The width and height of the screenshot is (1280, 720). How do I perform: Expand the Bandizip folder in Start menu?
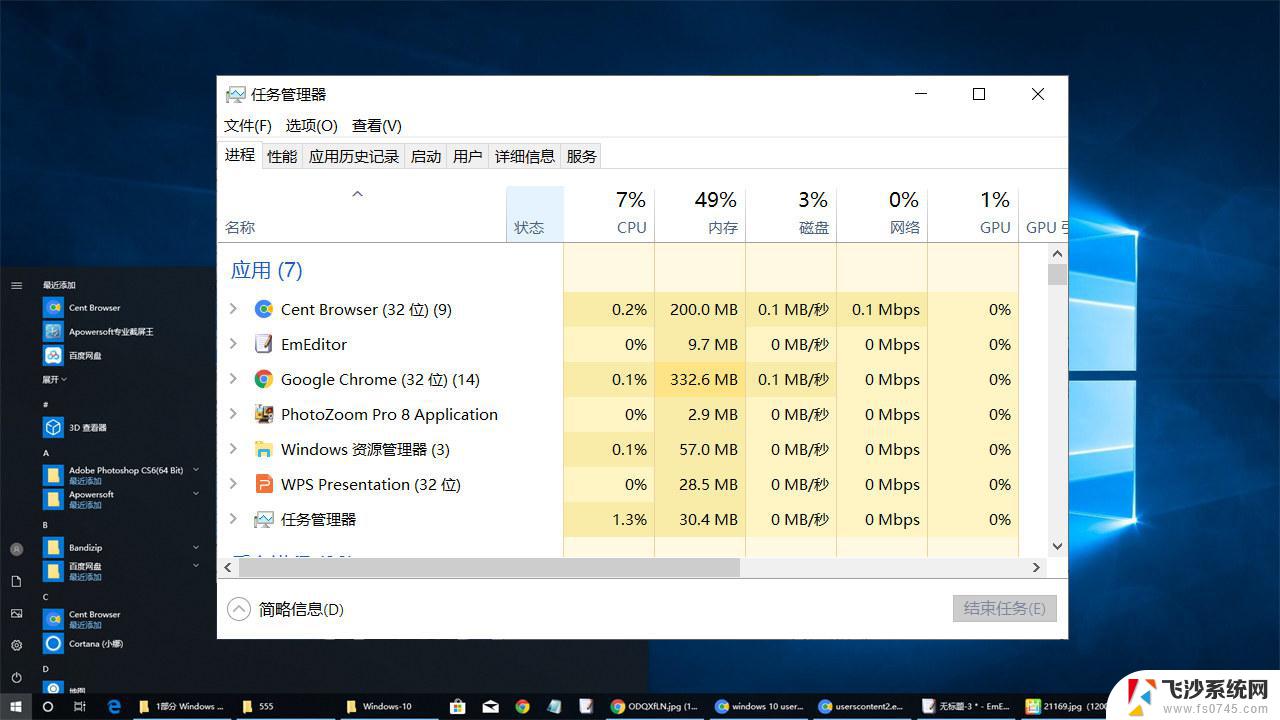point(196,548)
